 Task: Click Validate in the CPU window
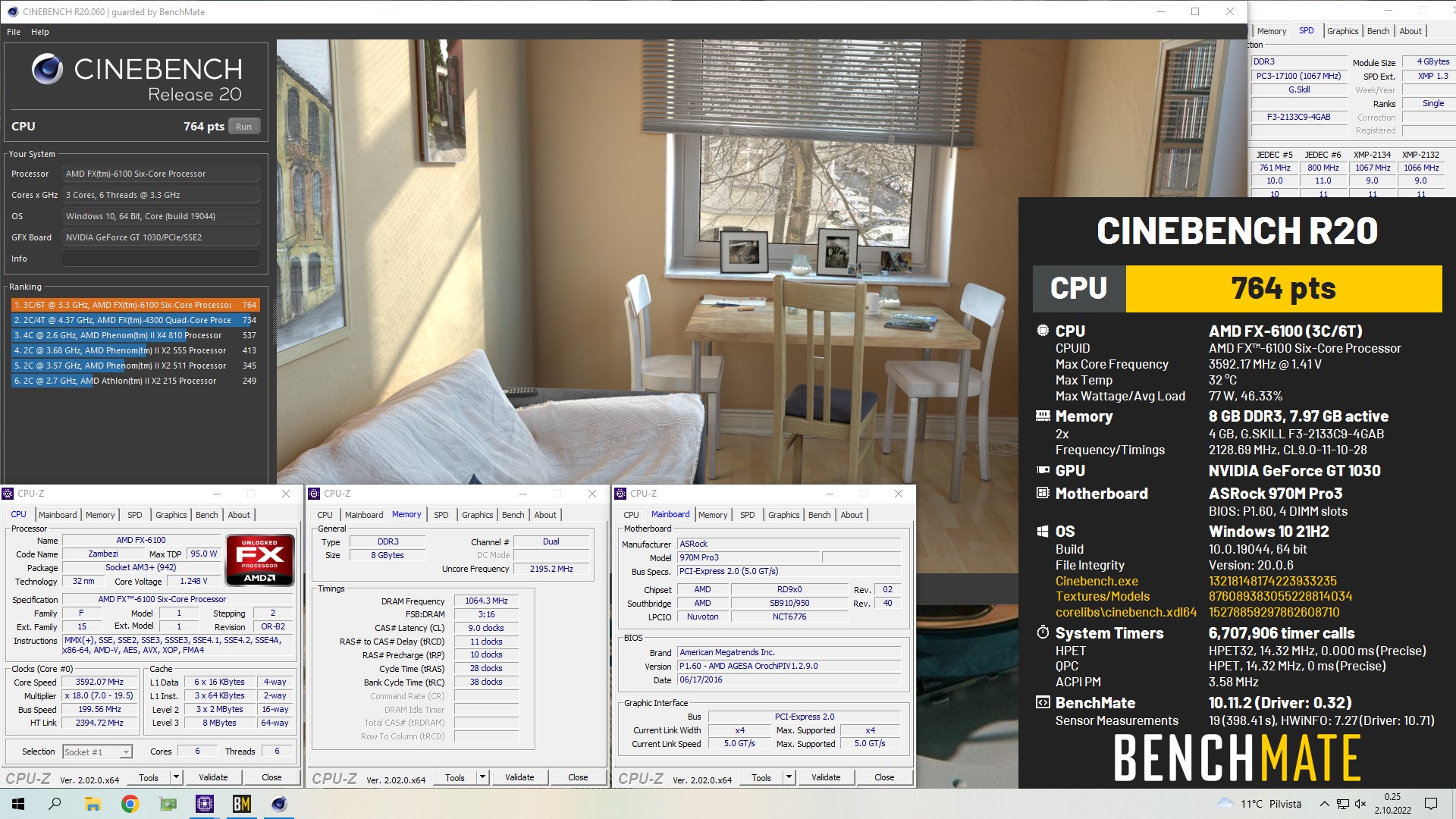[213, 777]
